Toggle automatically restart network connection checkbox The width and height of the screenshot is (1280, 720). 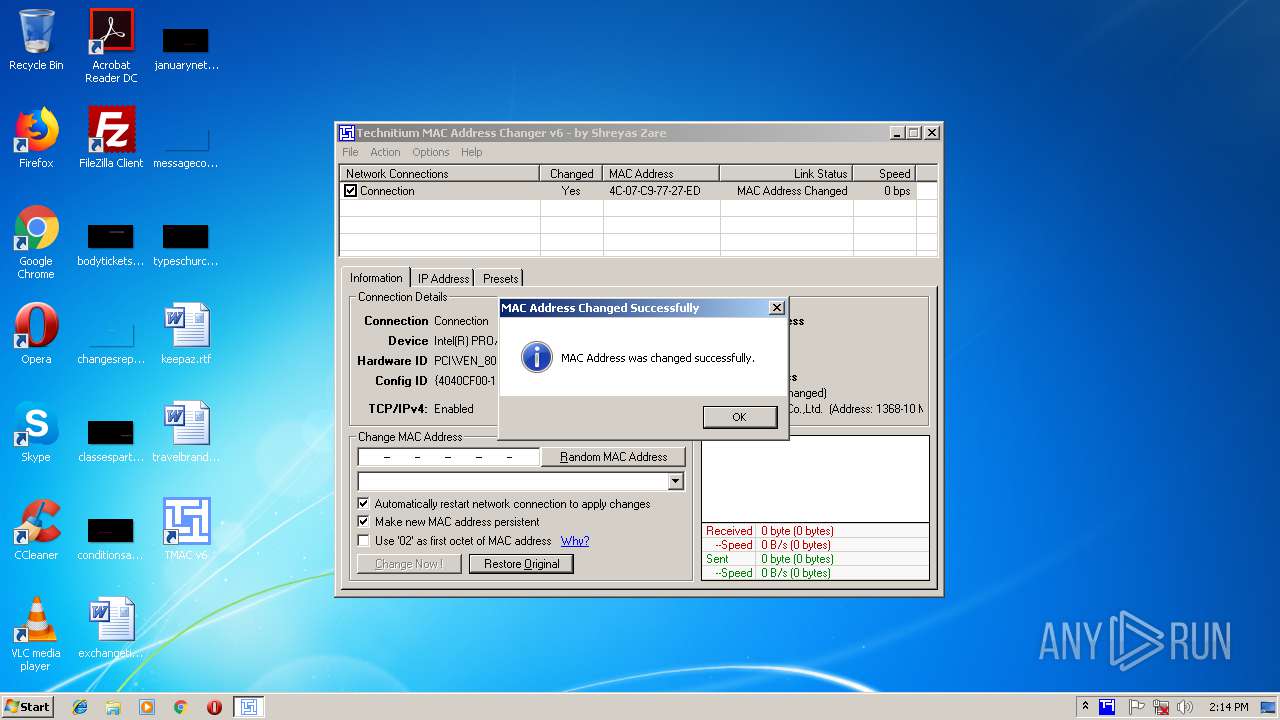(364, 504)
